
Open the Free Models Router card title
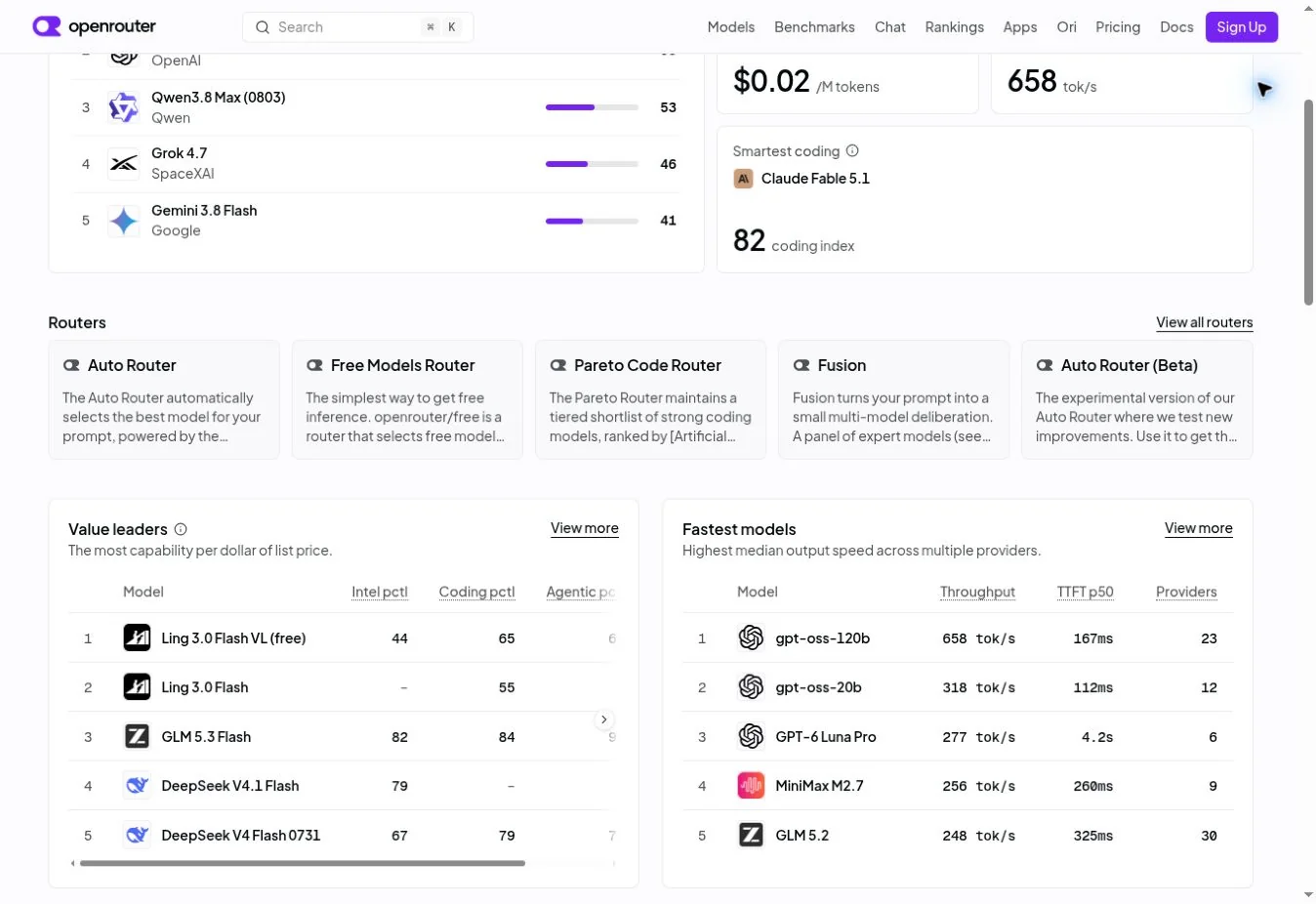click(x=402, y=365)
